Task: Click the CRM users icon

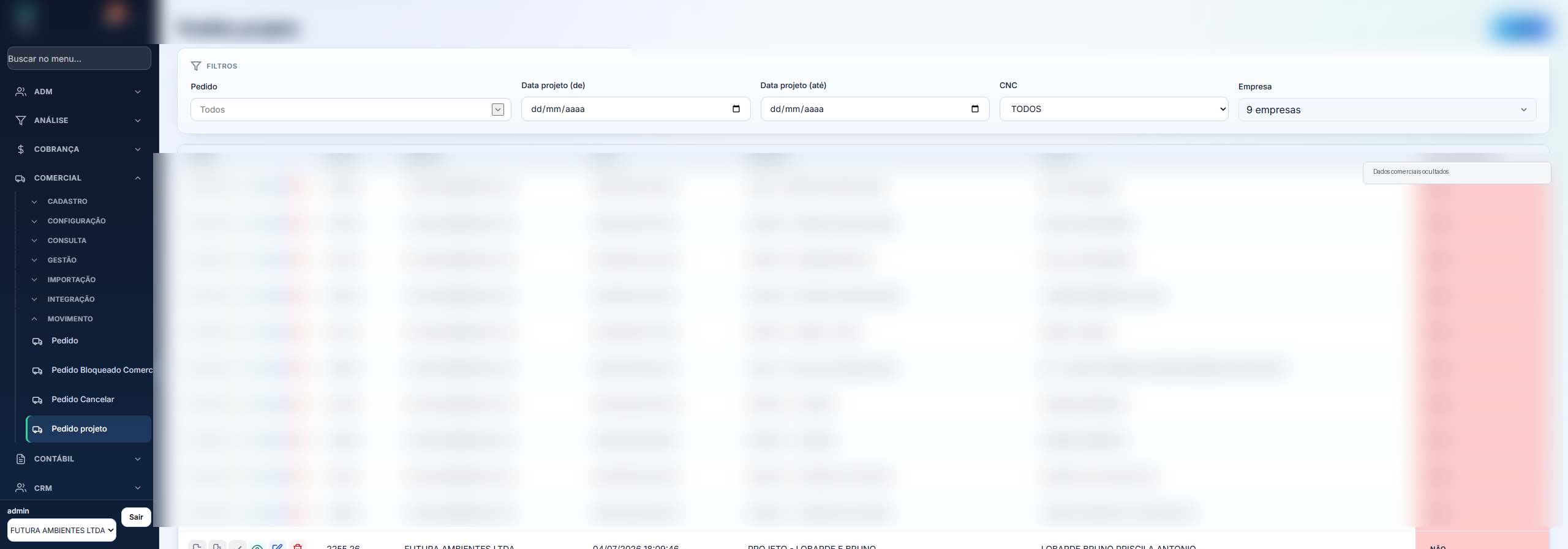Action: tap(21, 488)
